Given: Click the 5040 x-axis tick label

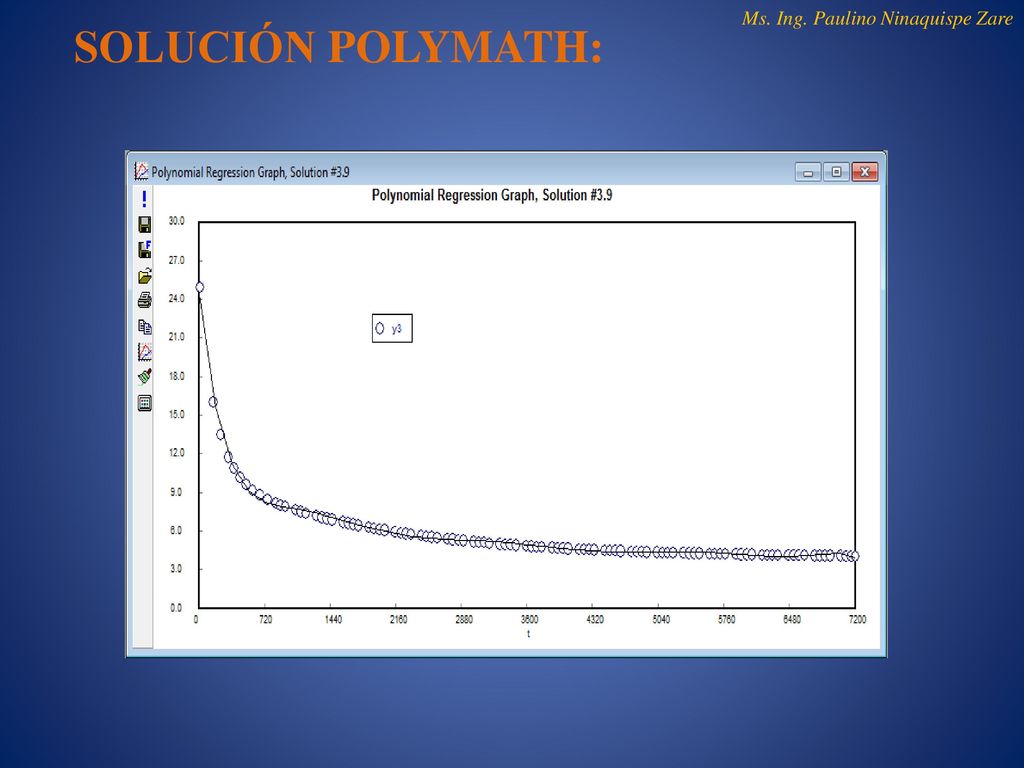Looking at the screenshot, I should [661, 619].
